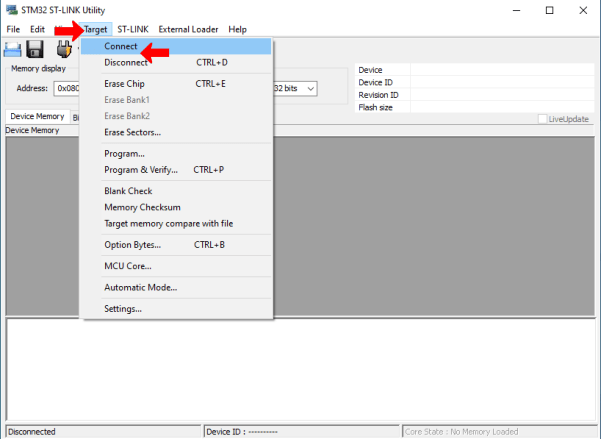Select Automatic Mode... in the menu

pos(140,287)
